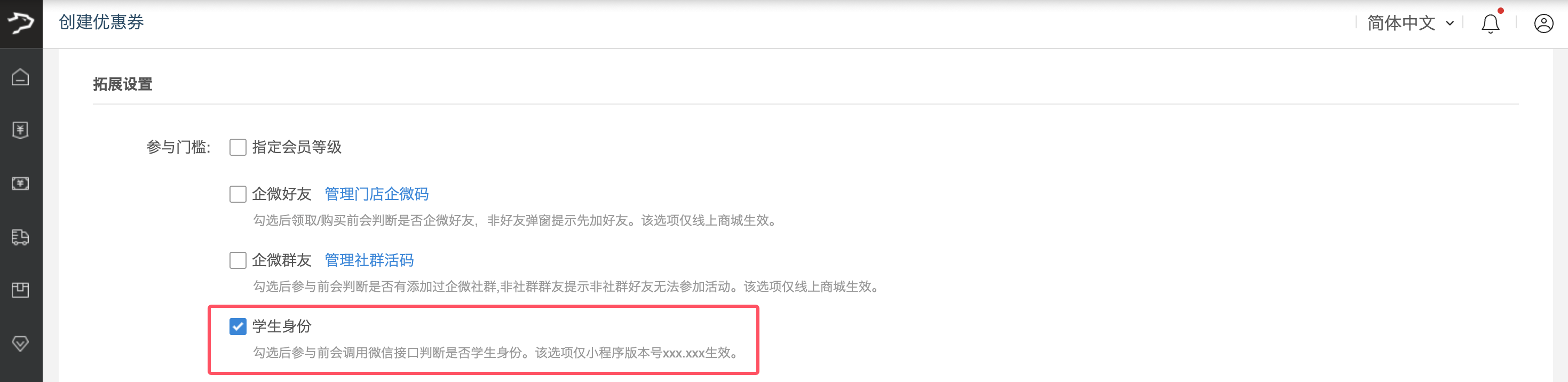Click the language dropdown chevron arrow

[1450, 23]
